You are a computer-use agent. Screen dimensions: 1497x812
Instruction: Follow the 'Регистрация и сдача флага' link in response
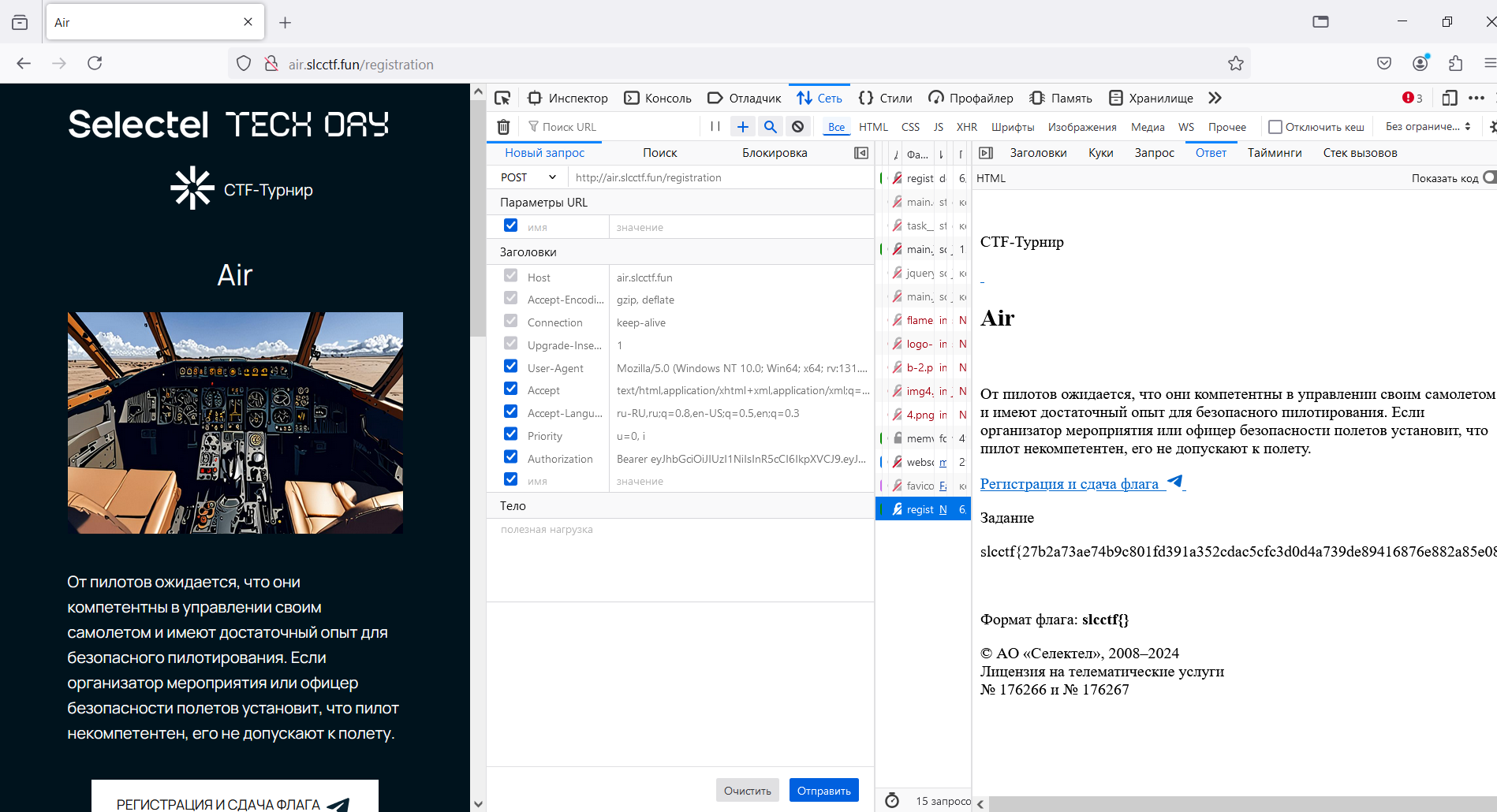click(1082, 483)
